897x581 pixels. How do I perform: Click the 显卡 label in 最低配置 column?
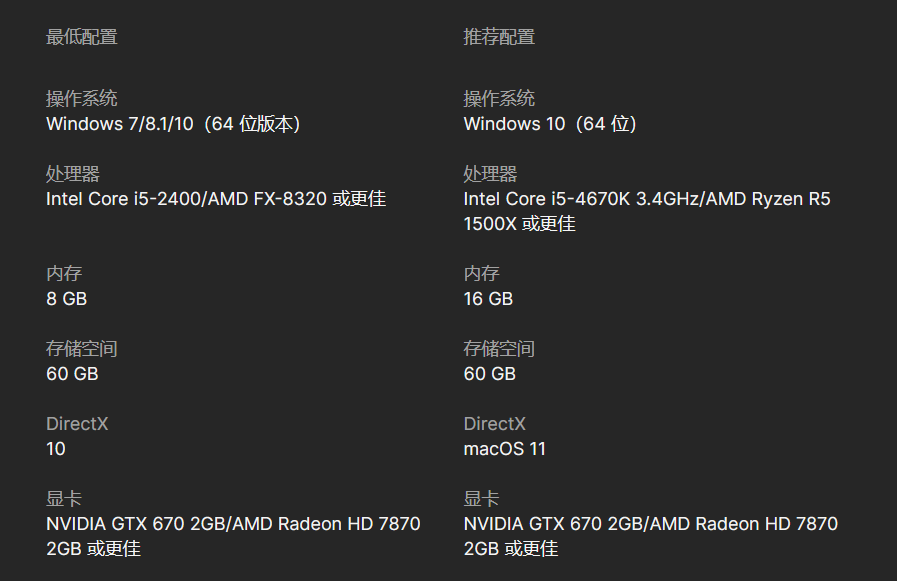(64, 499)
